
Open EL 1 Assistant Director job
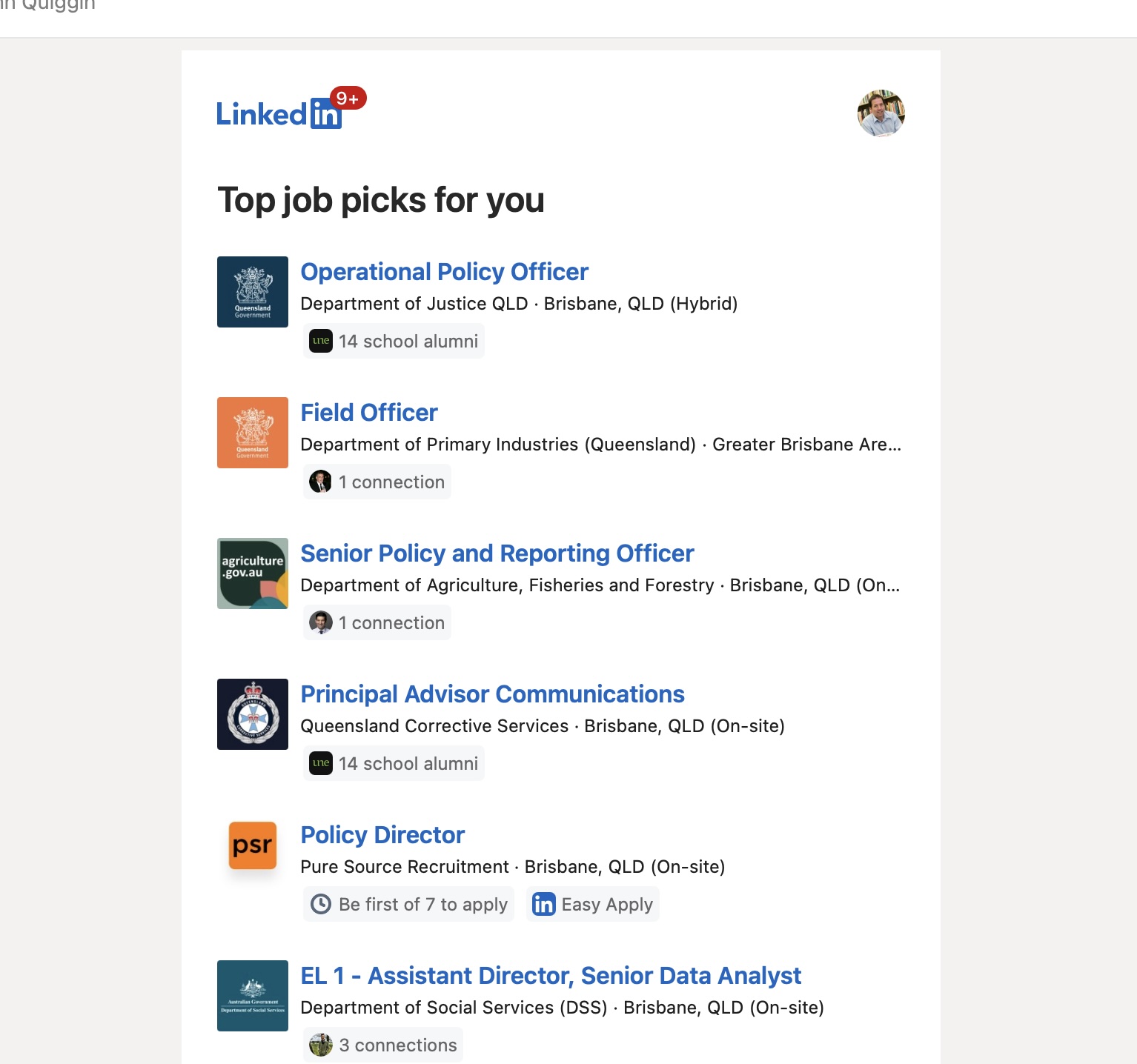551,976
